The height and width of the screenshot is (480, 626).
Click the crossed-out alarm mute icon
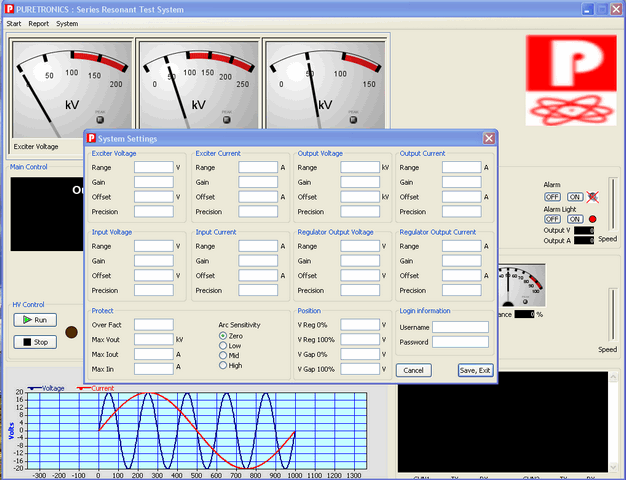[593, 196]
